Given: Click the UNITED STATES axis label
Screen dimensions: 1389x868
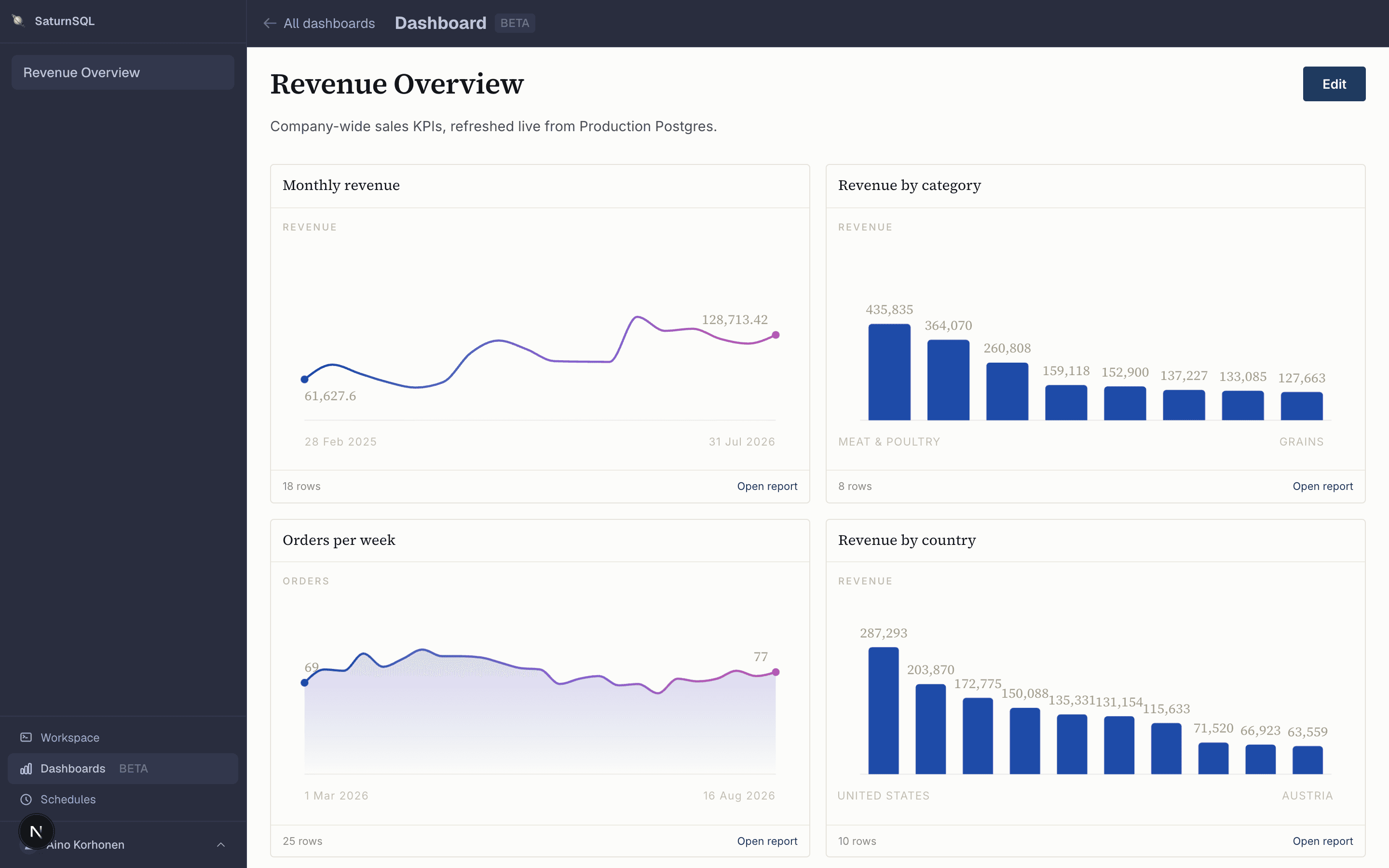Looking at the screenshot, I should (x=884, y=796).
